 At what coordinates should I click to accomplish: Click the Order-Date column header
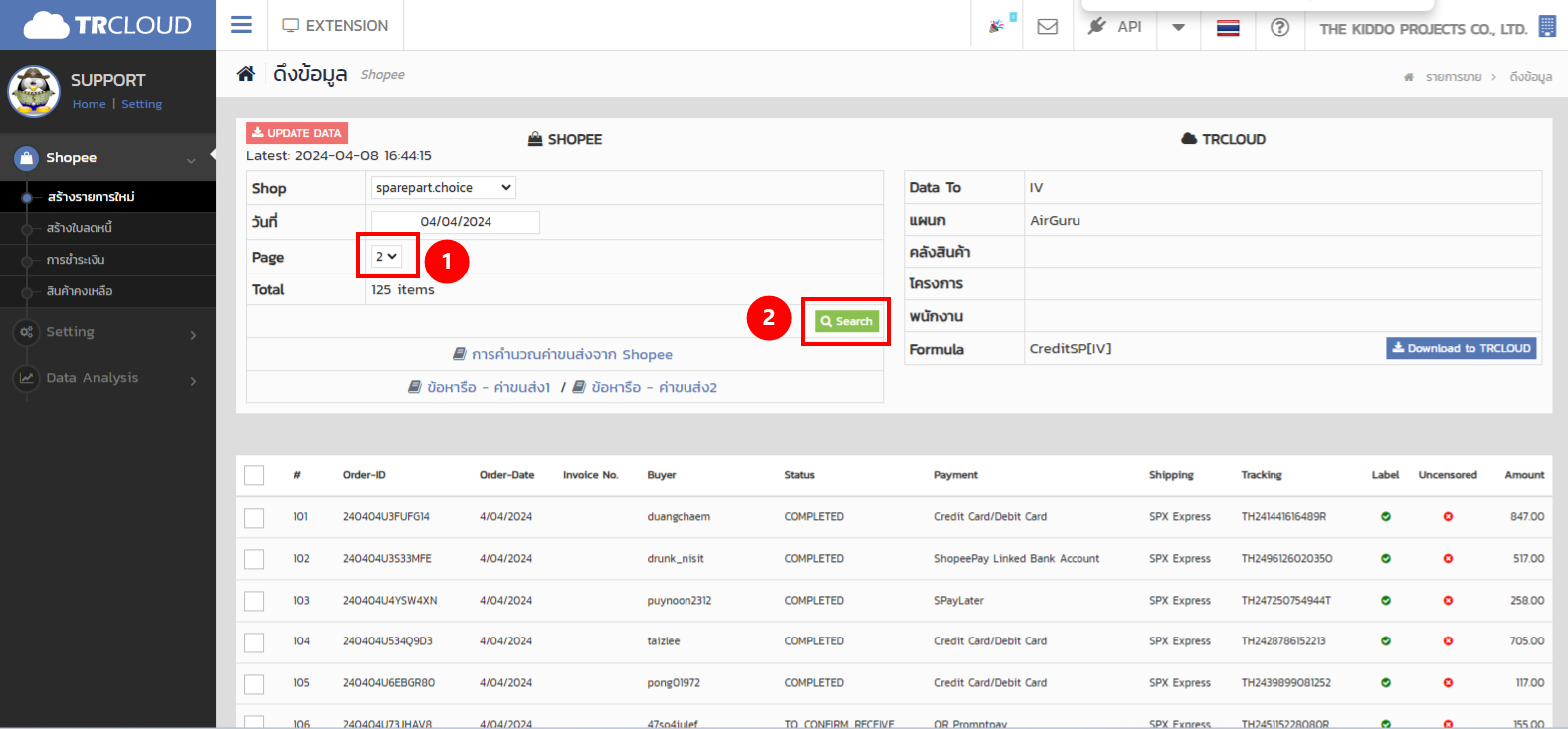pyautogui.click(x=506, y=475)
